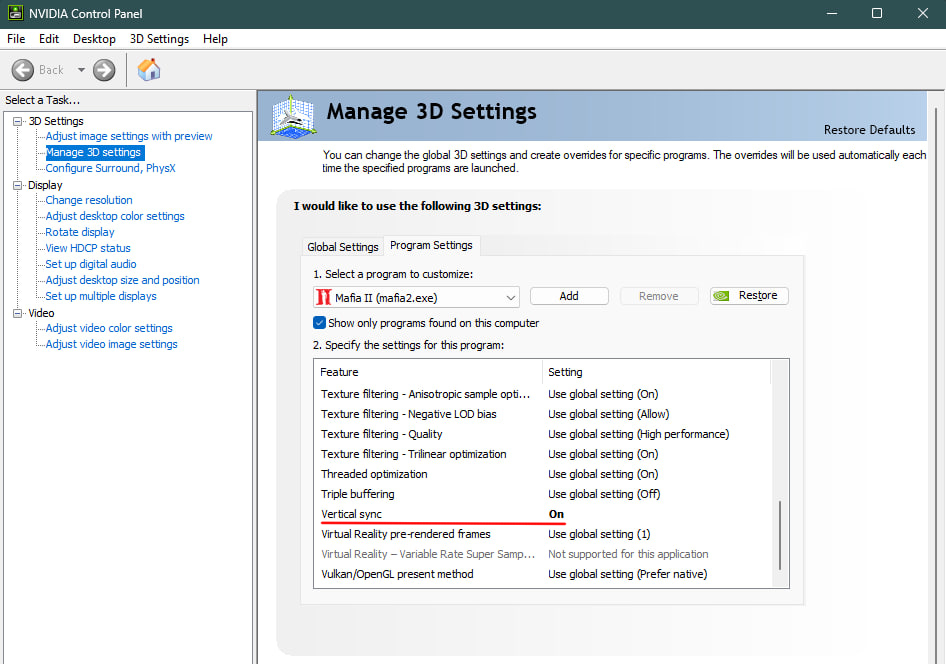Click the Home icon in toolbar

[x=149, y=70]
